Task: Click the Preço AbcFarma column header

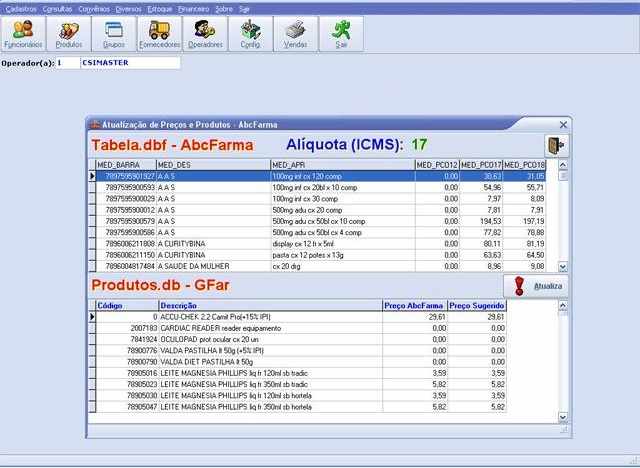Action: click(415, 306)
